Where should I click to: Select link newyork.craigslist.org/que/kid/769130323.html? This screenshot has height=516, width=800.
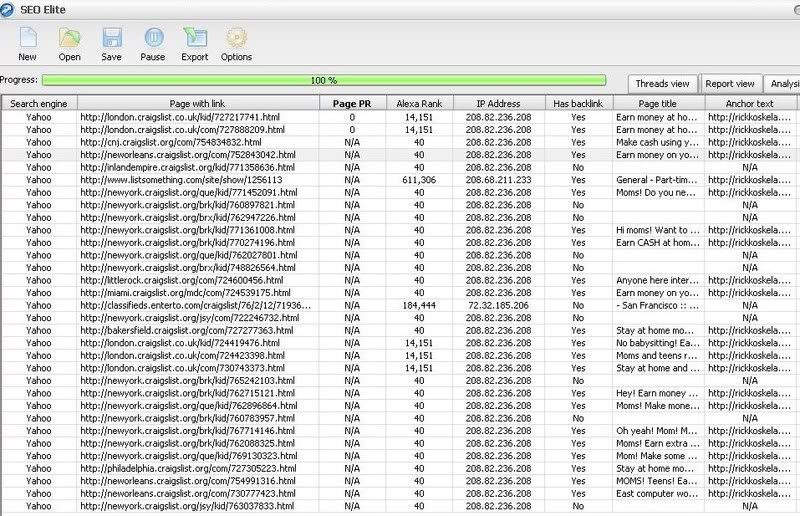pos(189,456)
